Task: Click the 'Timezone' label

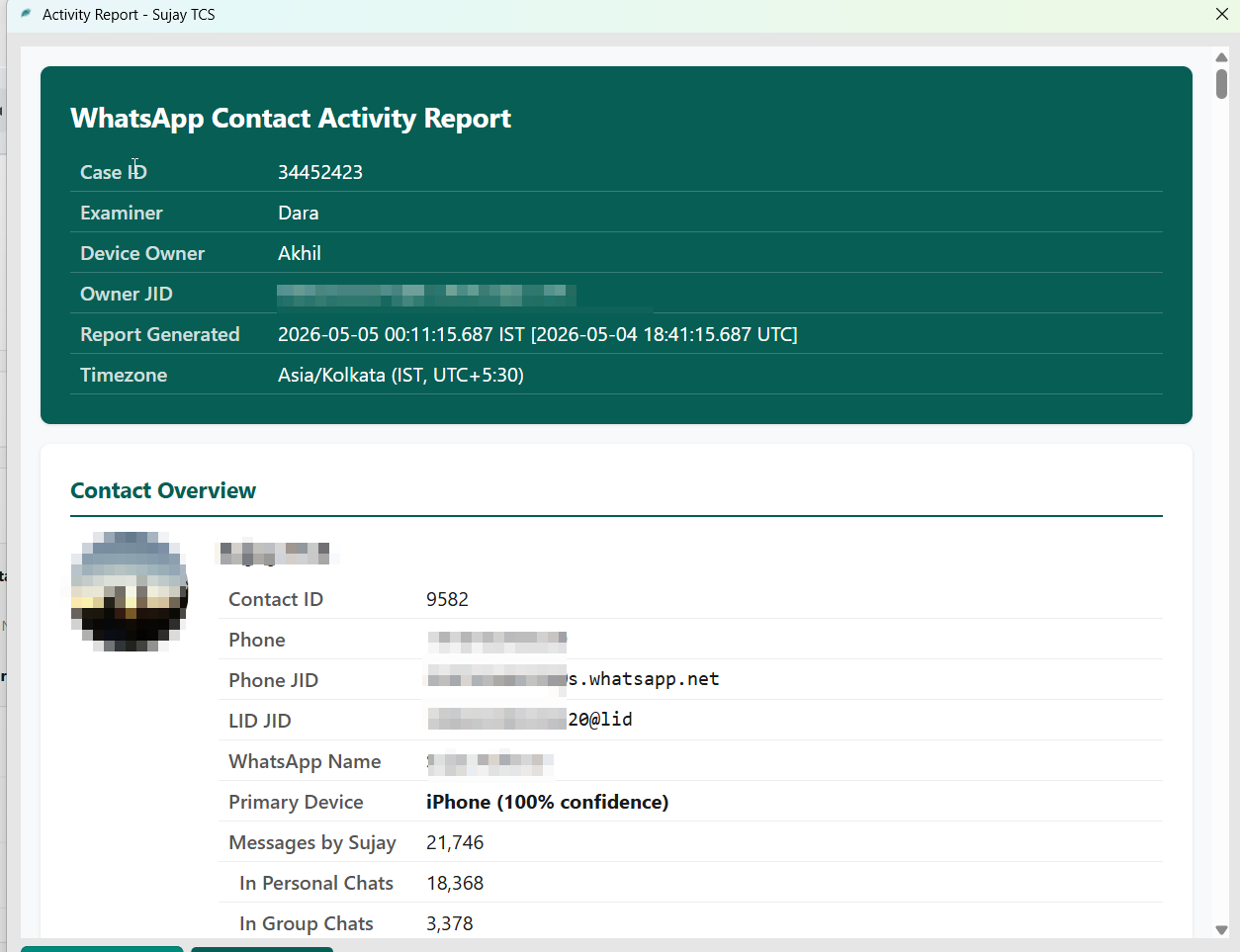Action: click(124, 375)
